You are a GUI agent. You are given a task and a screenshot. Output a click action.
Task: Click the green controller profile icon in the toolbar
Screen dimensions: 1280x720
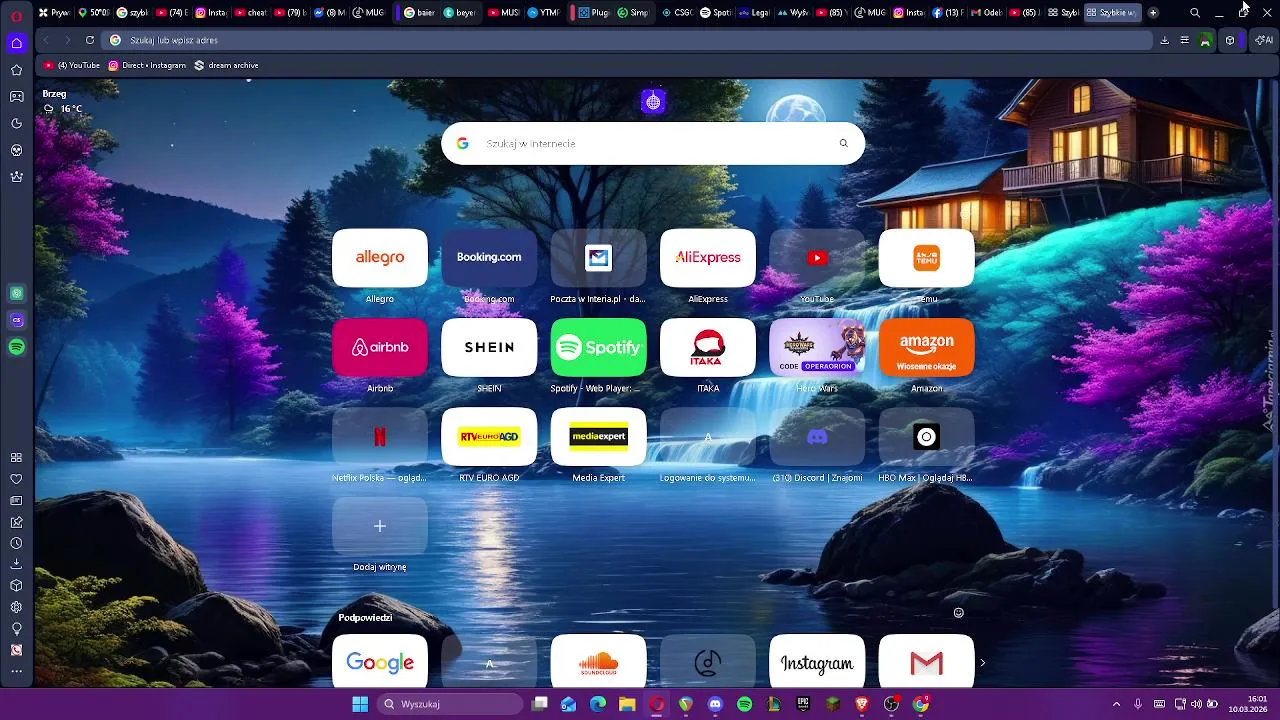pyautogui.click(x=1205, y=40)
